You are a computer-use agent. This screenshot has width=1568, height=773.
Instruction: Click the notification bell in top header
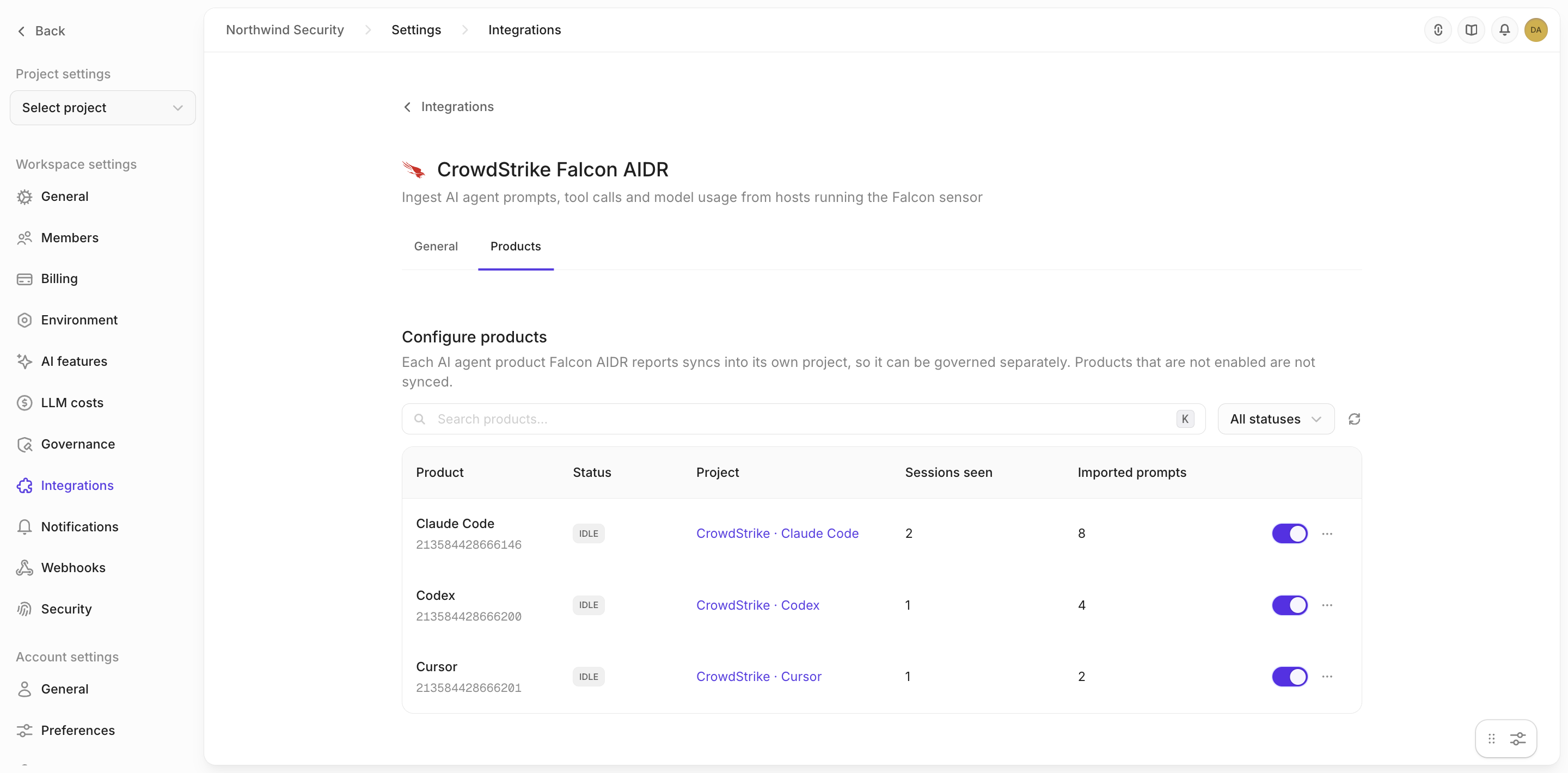pos(1504,30)
